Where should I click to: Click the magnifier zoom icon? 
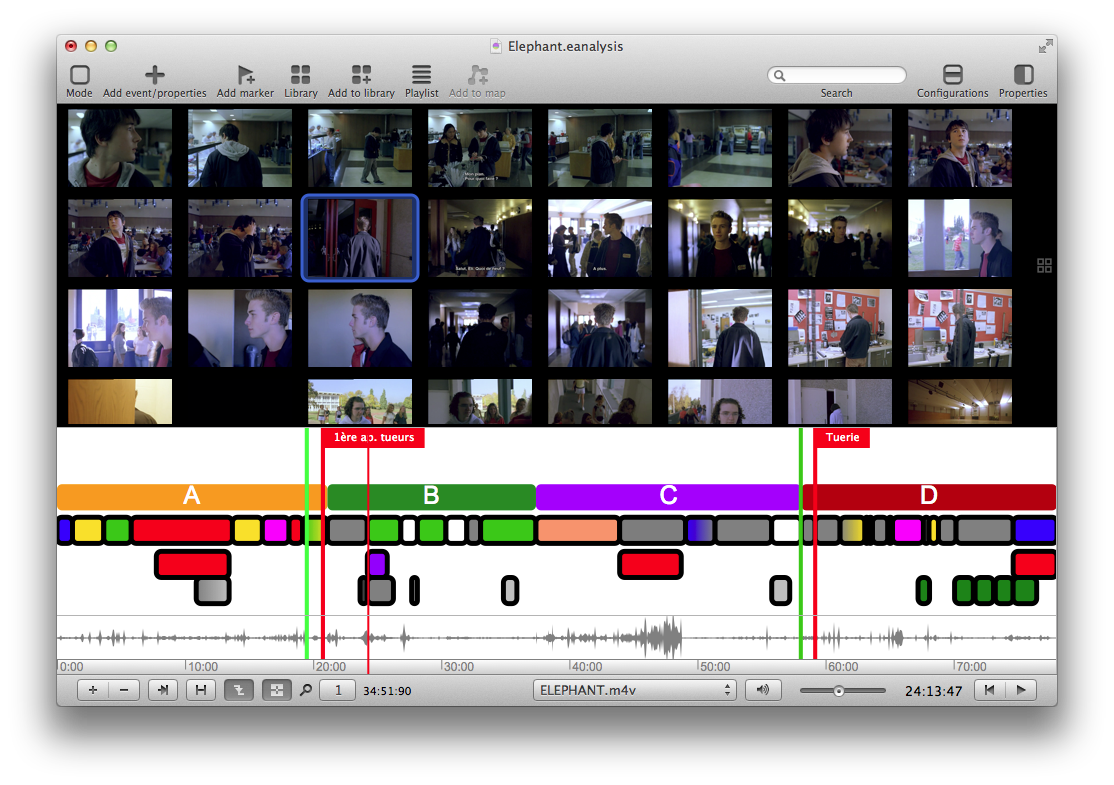tap(306, 690)
